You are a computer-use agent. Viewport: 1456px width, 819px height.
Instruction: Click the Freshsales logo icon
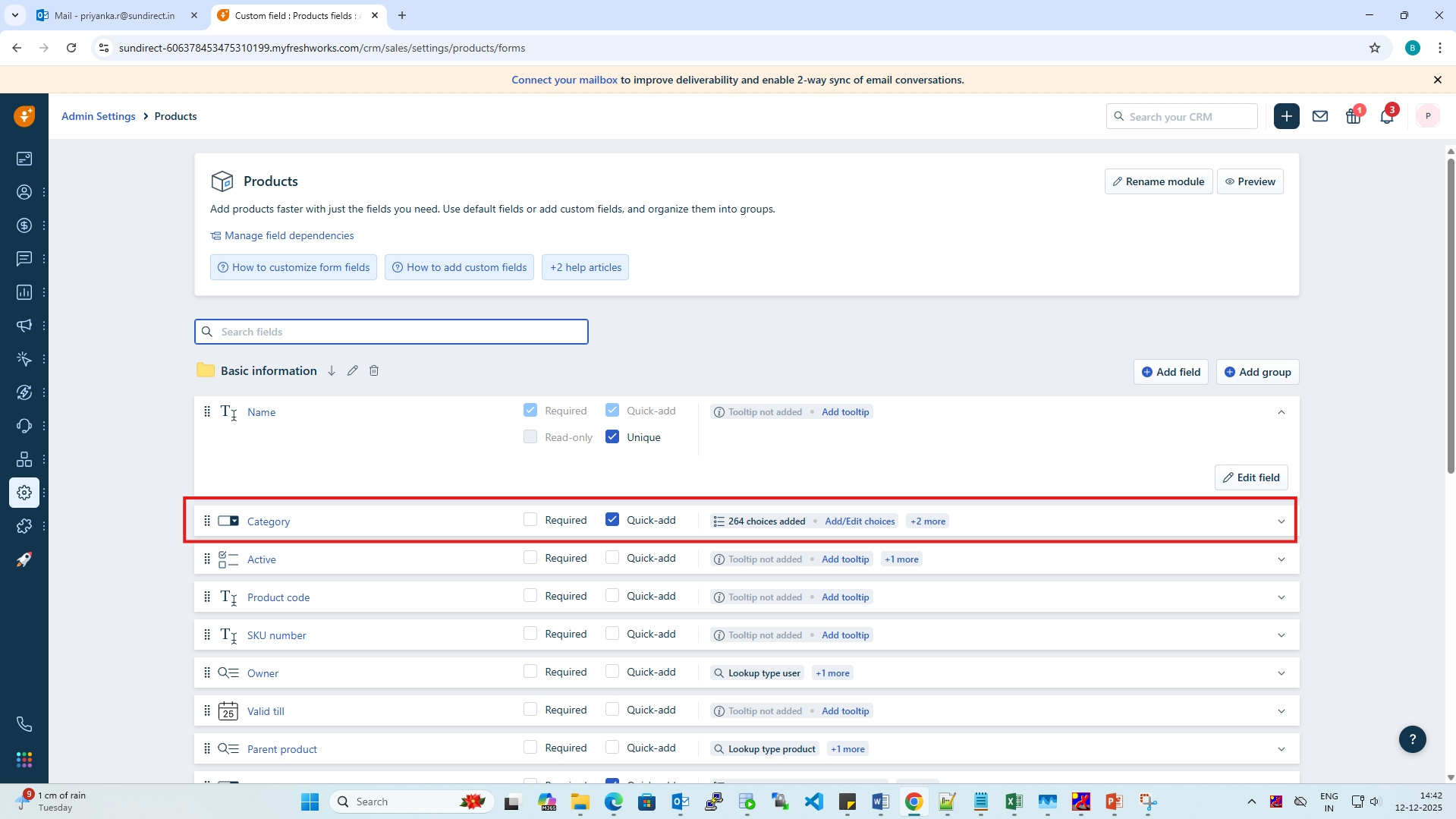(x=24, y=116)
